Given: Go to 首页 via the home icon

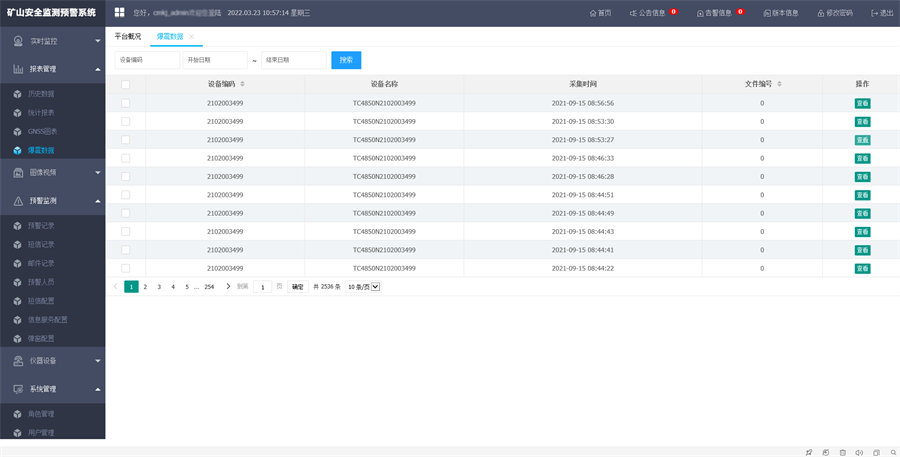Looking at the screenshot, I should tap(593, 13).
